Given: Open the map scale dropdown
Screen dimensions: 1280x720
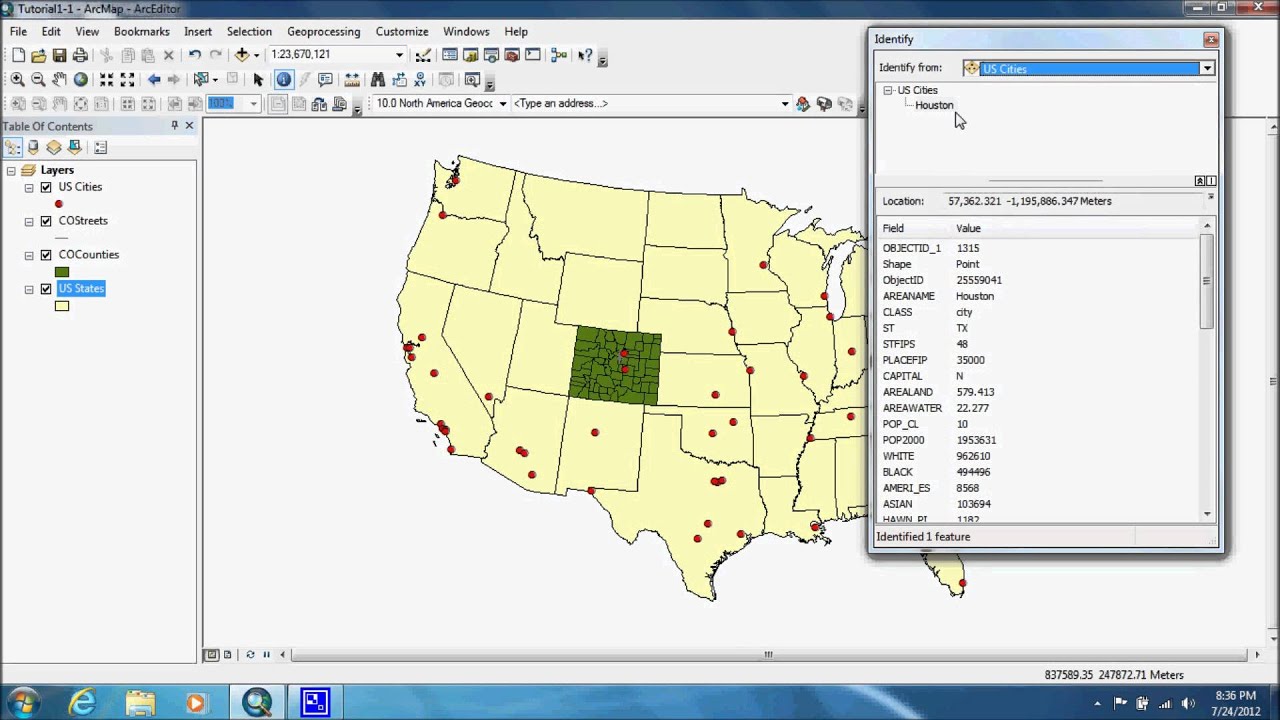Looking at the screenshot, I should [399, 55].
